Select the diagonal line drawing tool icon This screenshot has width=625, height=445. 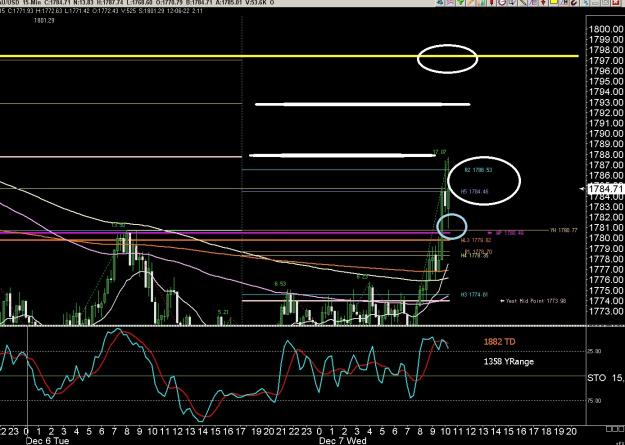tap(523, 2)
